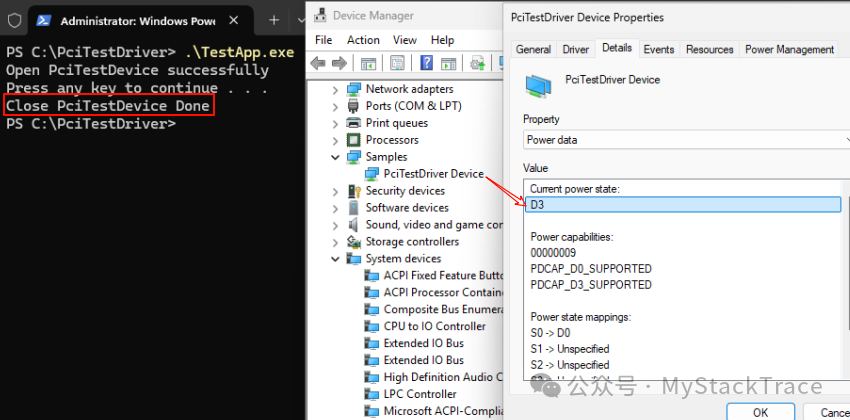Click the Storage controllers icon

point(354,242)
